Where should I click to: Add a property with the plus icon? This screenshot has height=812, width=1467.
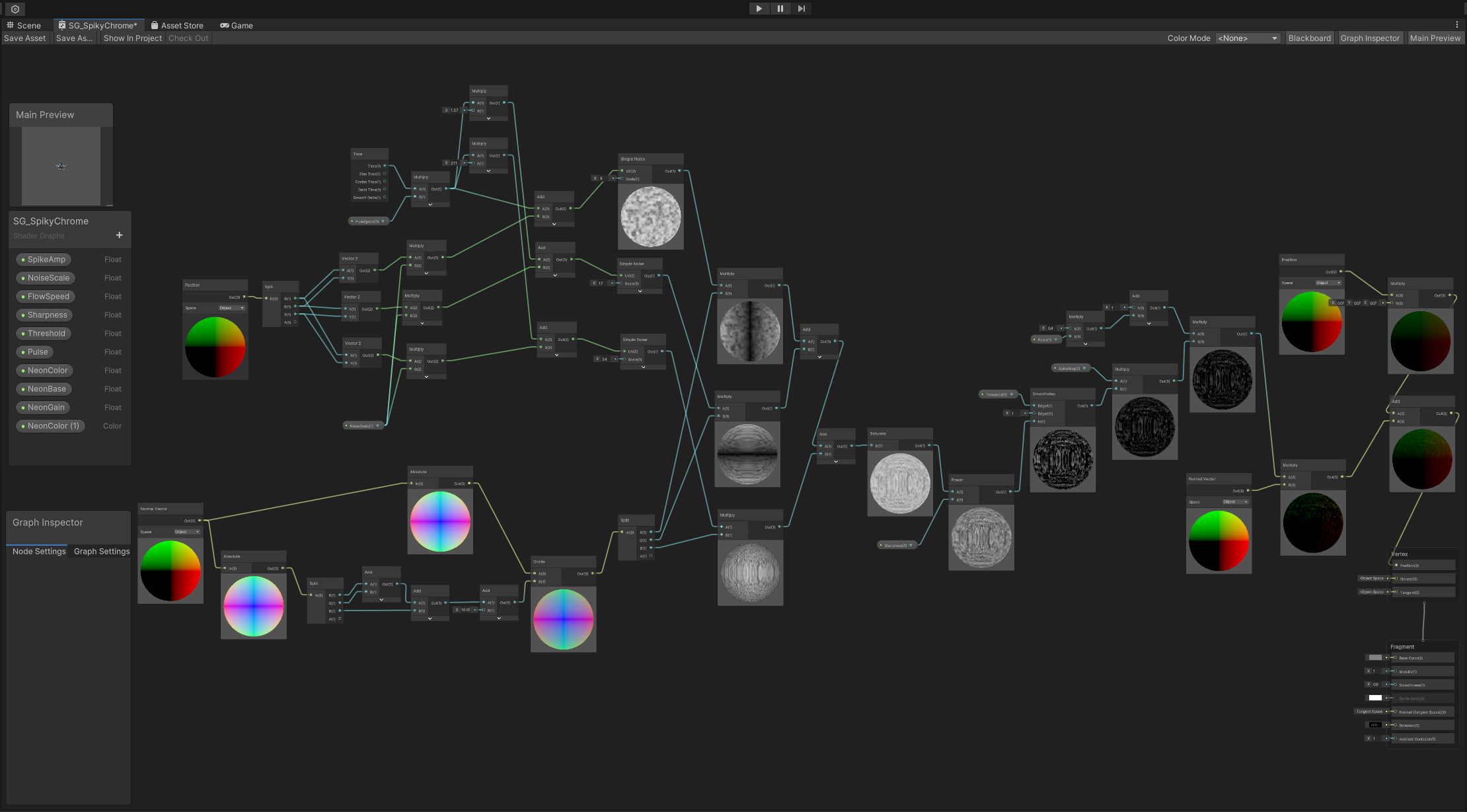point(119,235)
